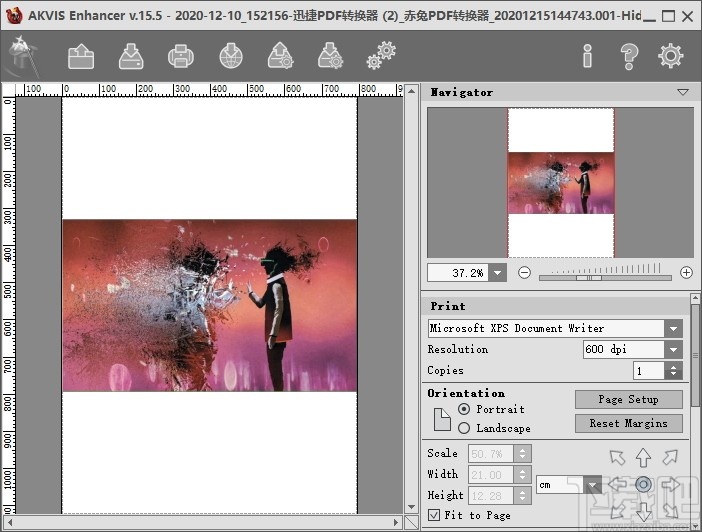702x532 pixels.
Task: Click the Scale spinner arrows
Action: (x=522, y=454)
